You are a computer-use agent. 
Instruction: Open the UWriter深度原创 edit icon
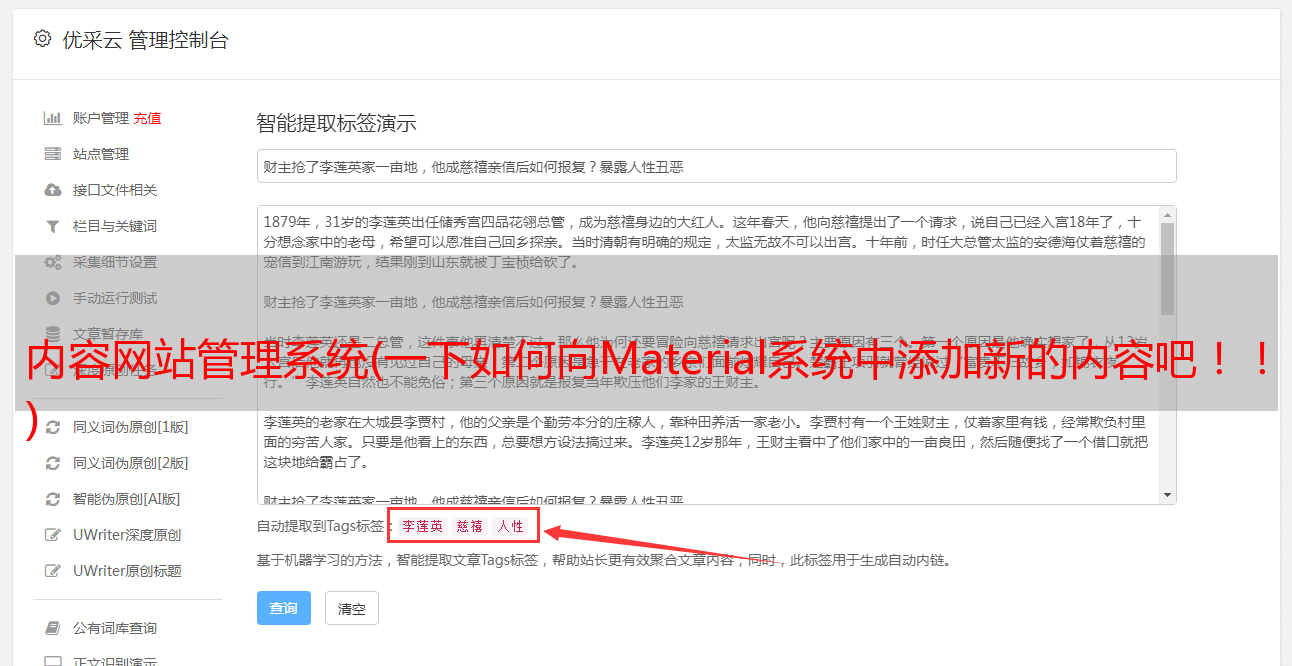click(53, 535)
